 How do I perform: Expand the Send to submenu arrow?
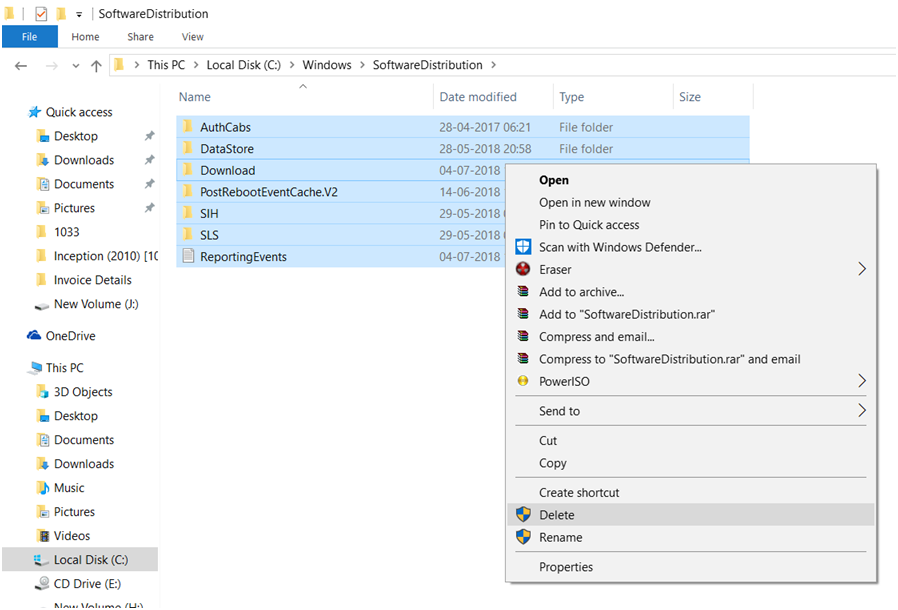pos(862,410)
